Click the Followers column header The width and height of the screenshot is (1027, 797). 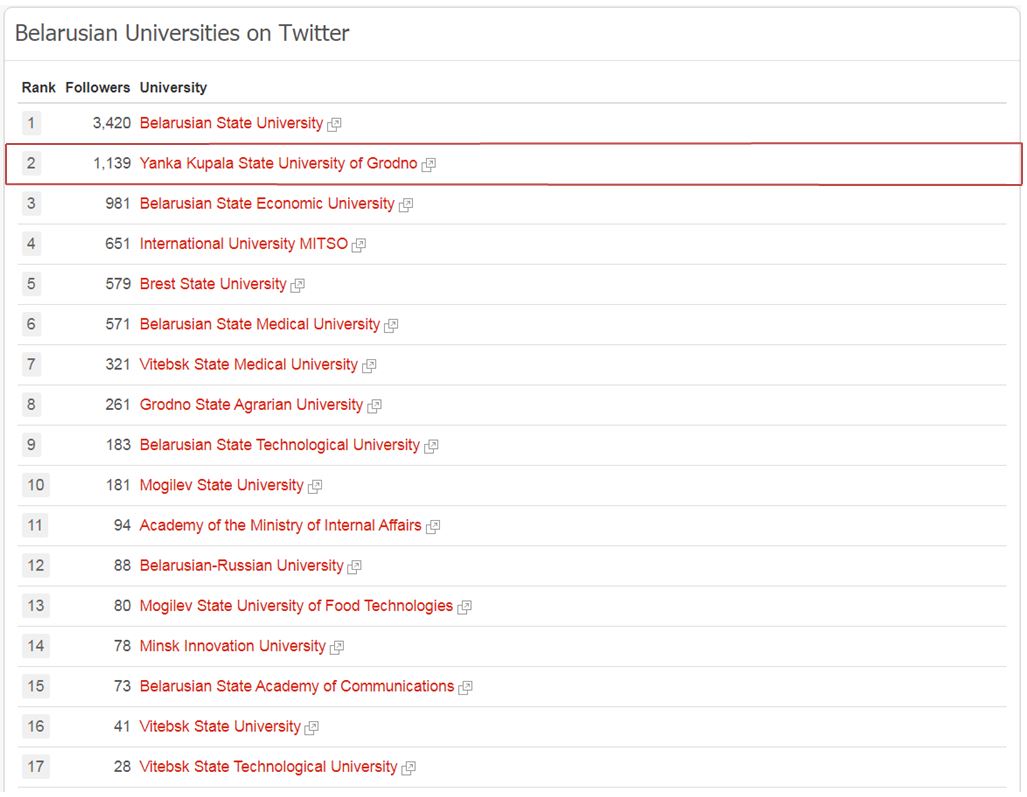click(98, 88)
